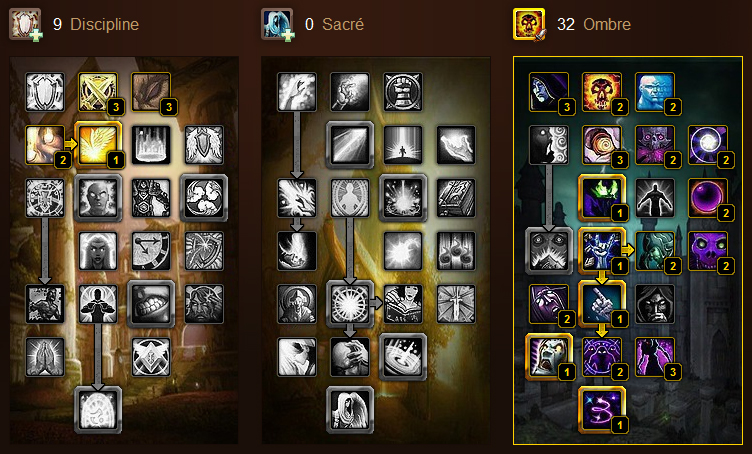Screen dimensions: 752x454
Task: Click the purple orb talent with rank 2
Action: click(x=707, y=198)
